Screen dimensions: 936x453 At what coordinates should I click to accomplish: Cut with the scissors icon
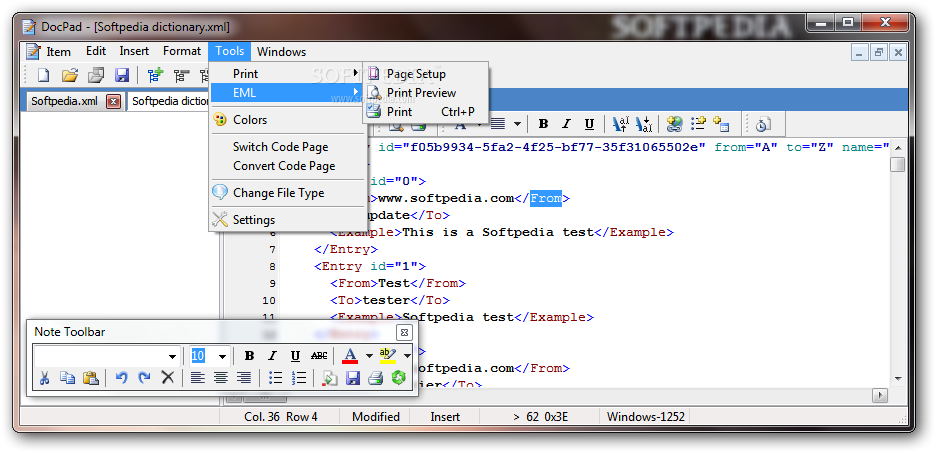click(x=44, y=378)
